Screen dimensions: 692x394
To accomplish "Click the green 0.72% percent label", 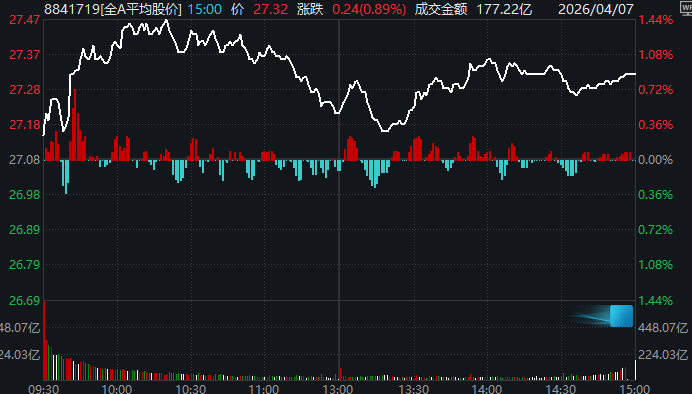I will click(655, 229).
